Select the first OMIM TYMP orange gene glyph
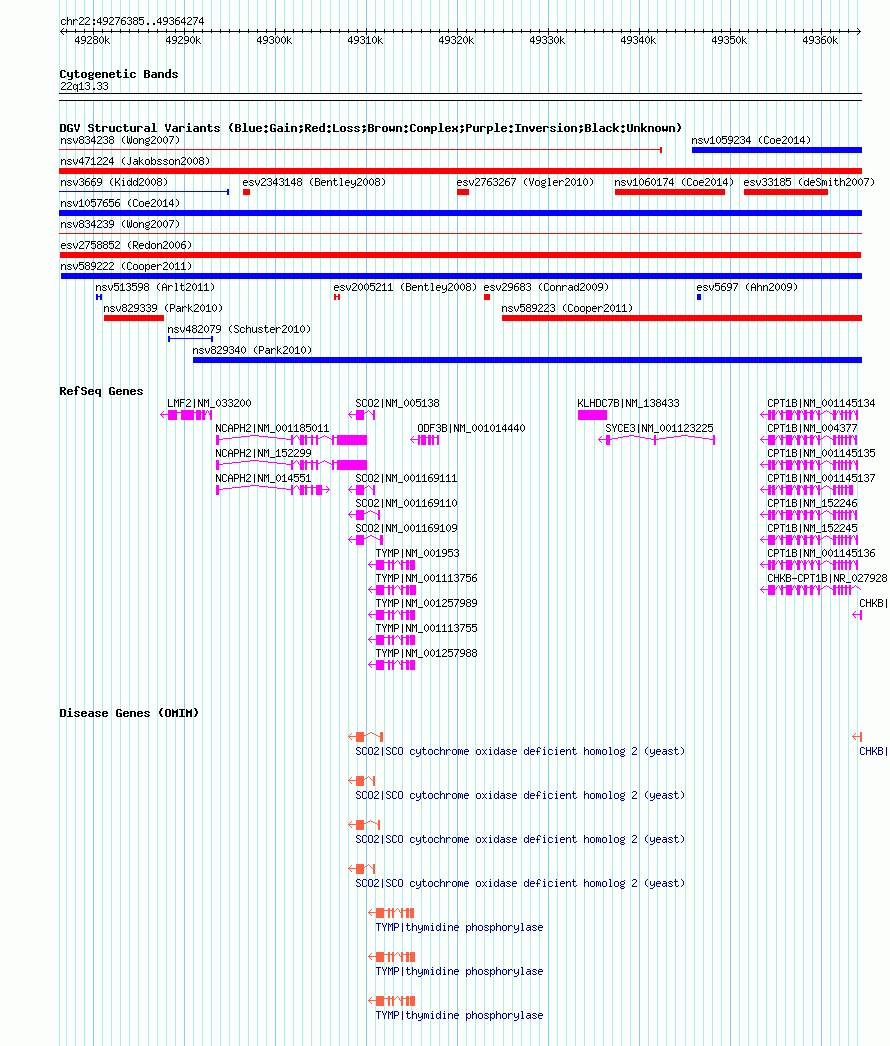This screenshot has height=1046, width=890. [x=392, y=913]
